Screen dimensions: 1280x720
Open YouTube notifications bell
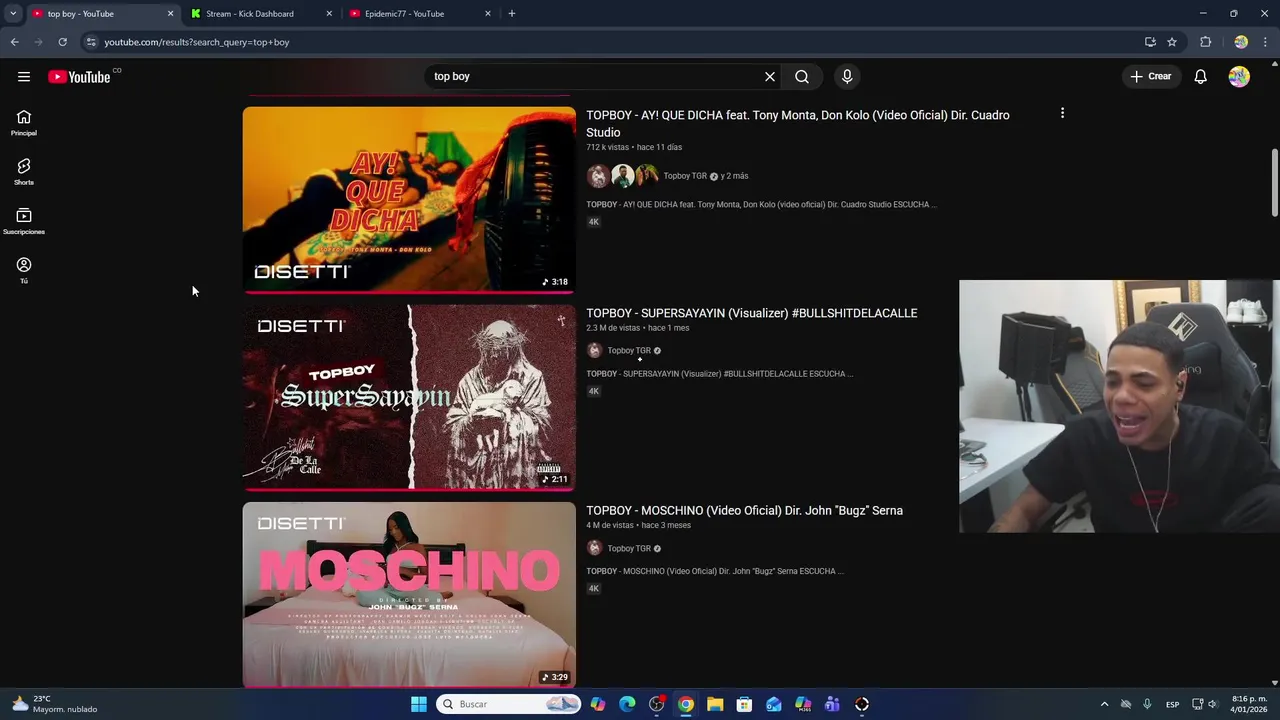pyautogui.click(x=1201, y=77)
